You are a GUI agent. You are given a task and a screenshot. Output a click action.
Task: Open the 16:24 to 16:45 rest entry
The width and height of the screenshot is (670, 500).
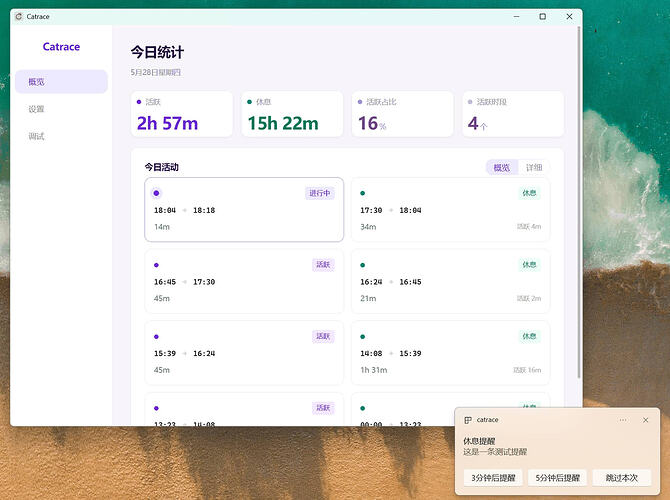tap(450, 282)
